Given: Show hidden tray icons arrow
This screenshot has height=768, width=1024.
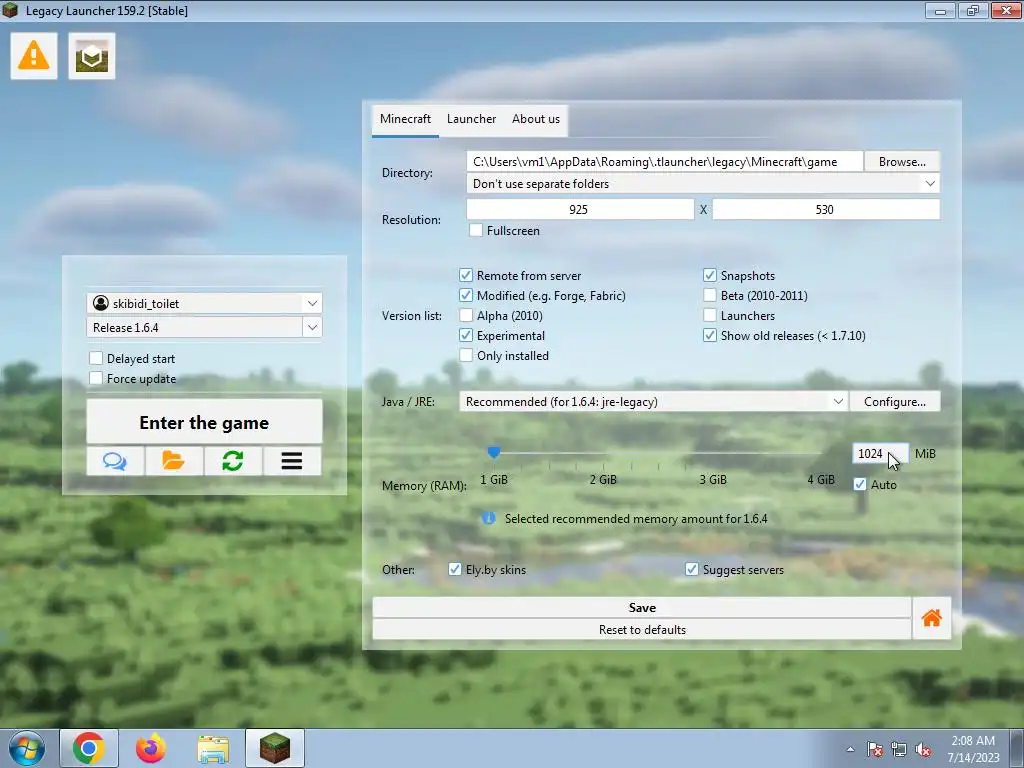Looking at the screenshot, I should click(x=850, y=750).
